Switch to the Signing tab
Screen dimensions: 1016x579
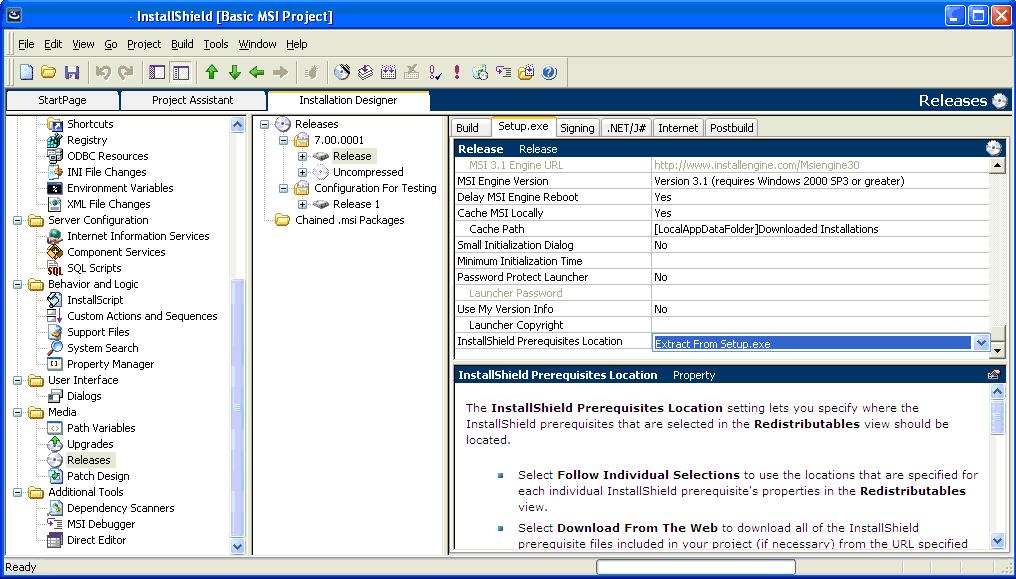point(577,128)
